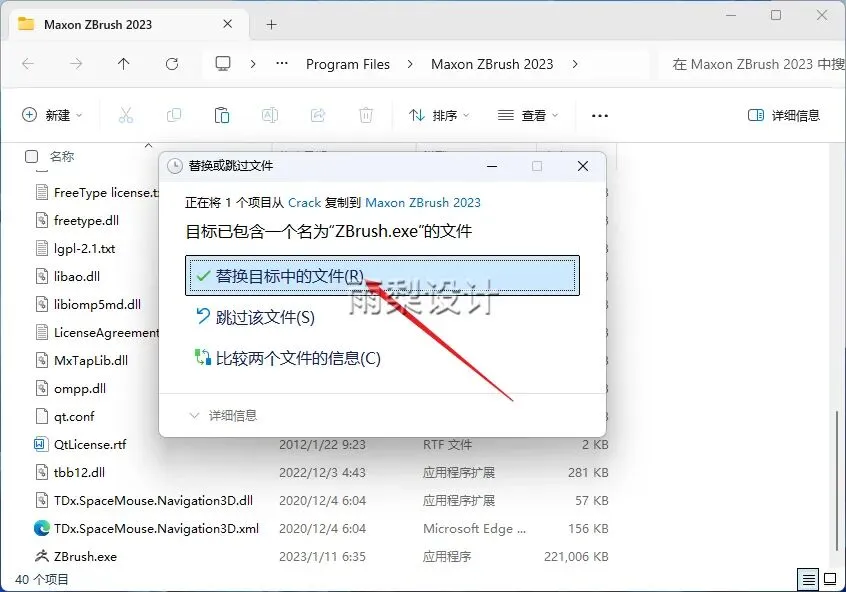
Task: Click the search box for Maxon ZBrush 2023
Action: click(x=752, y=64)
